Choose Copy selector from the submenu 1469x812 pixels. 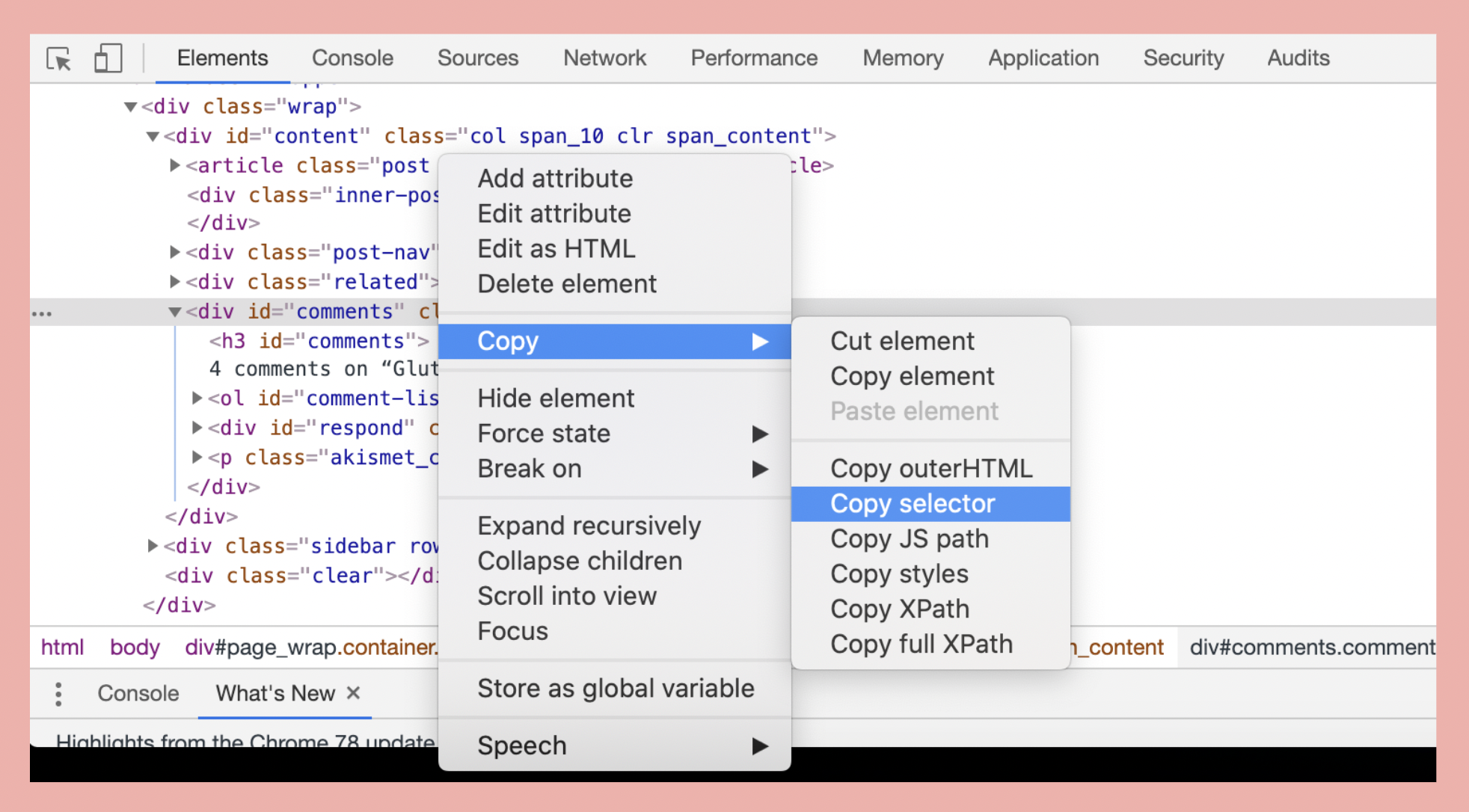tap(912, 503)
